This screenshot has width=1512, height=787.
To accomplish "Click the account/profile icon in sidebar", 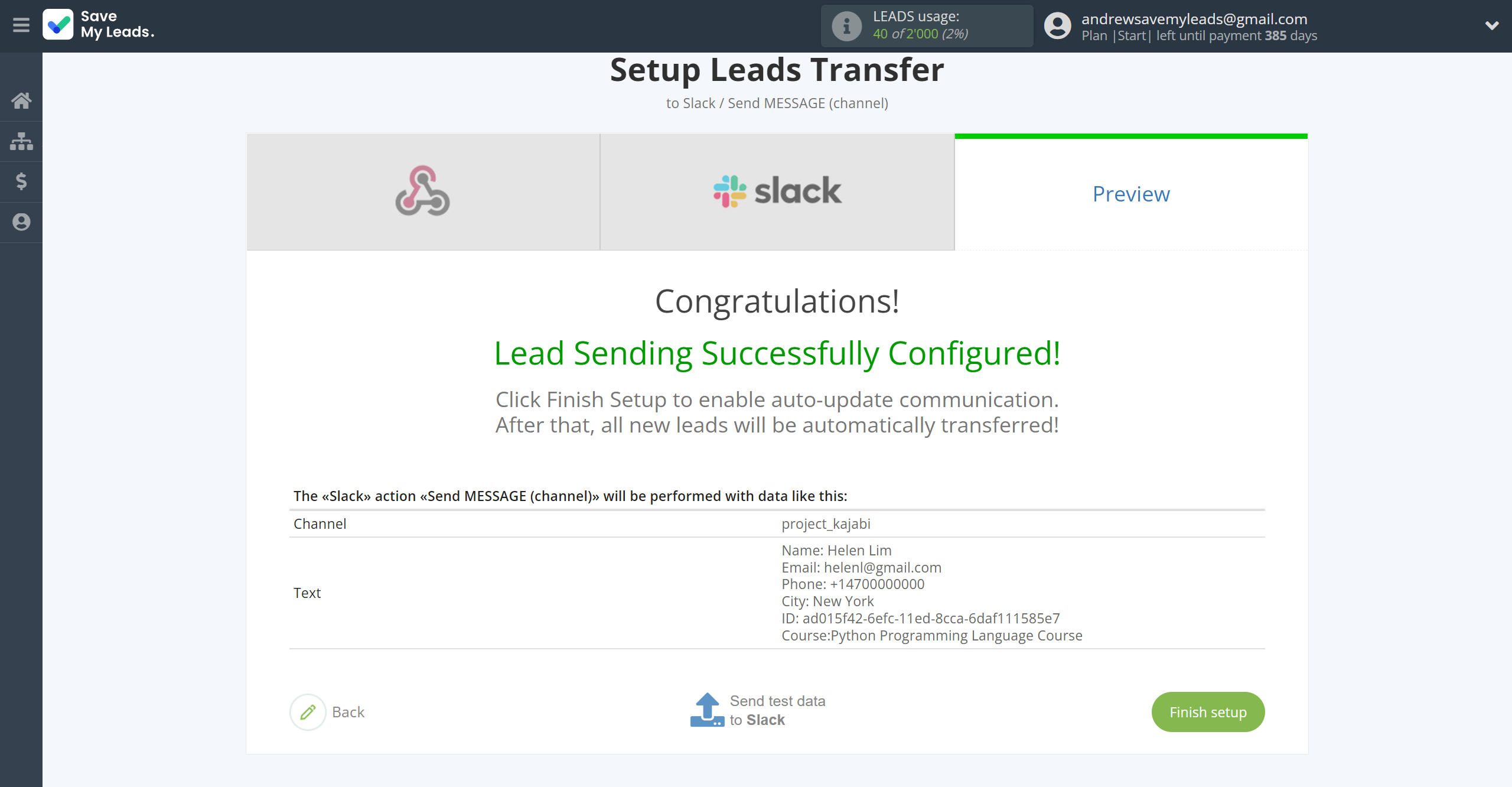I will tap(21, 221).
